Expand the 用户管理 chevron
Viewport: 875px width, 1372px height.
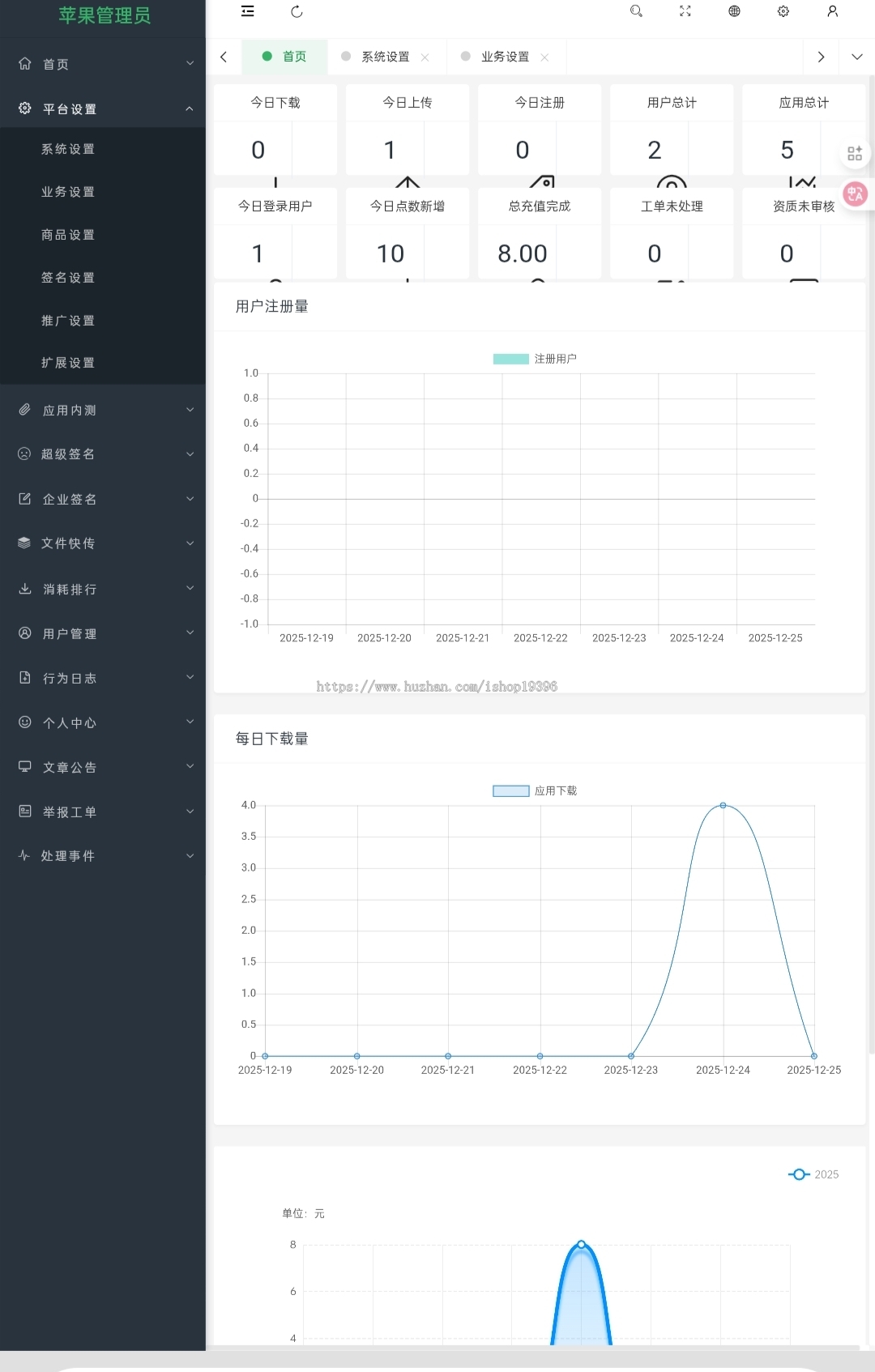point(190,633)
